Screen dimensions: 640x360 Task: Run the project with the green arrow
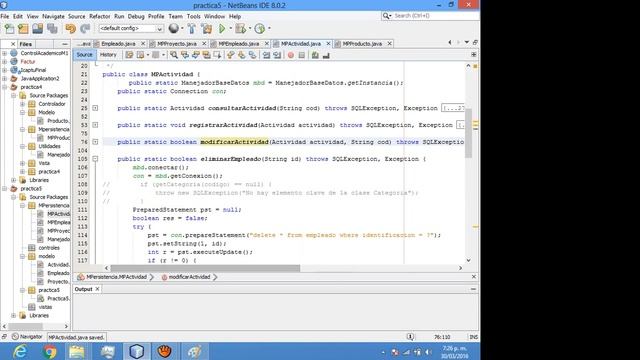[x=222, y=29]
